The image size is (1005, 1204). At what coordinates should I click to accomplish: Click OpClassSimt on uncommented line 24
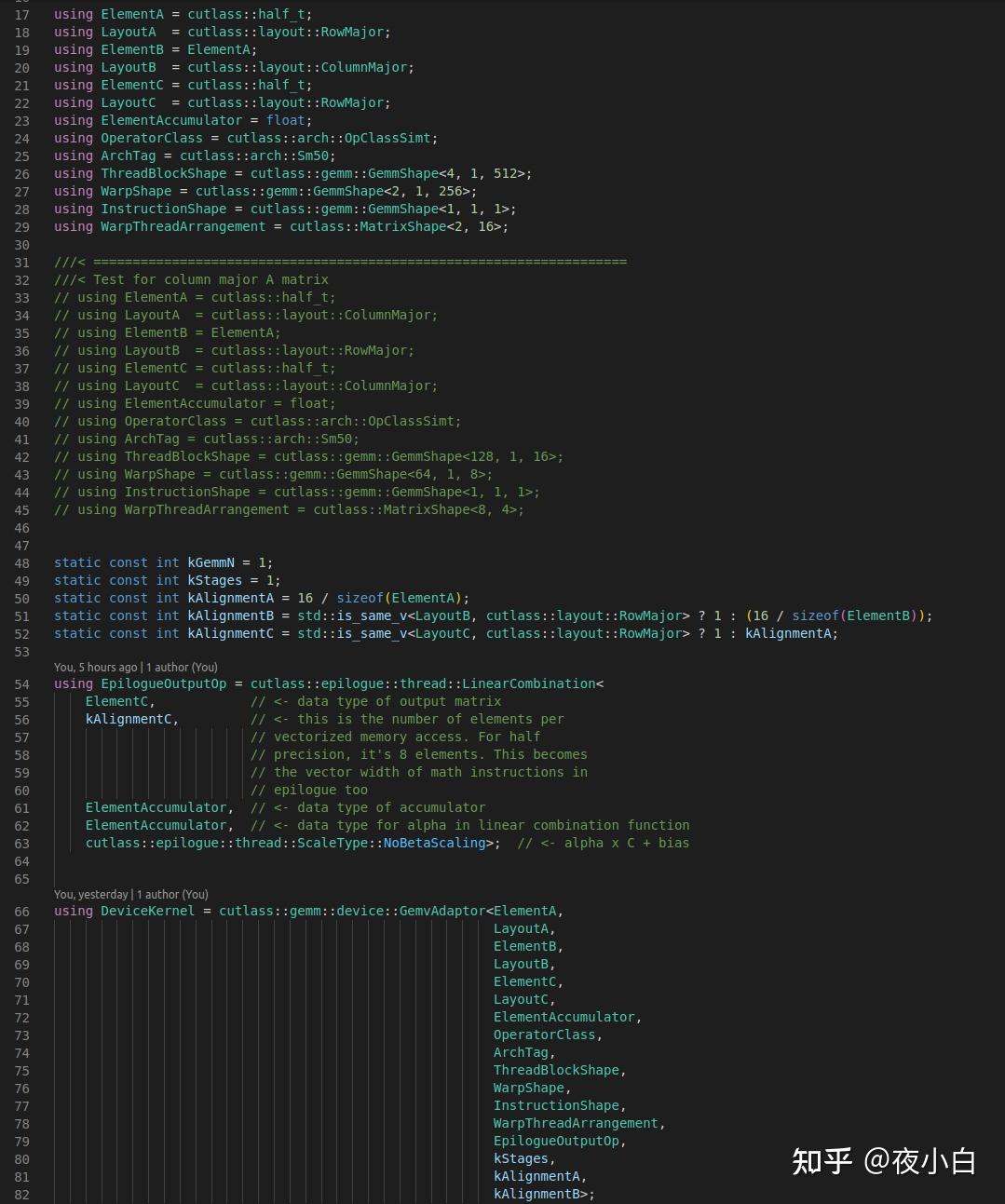click(387, 138)
